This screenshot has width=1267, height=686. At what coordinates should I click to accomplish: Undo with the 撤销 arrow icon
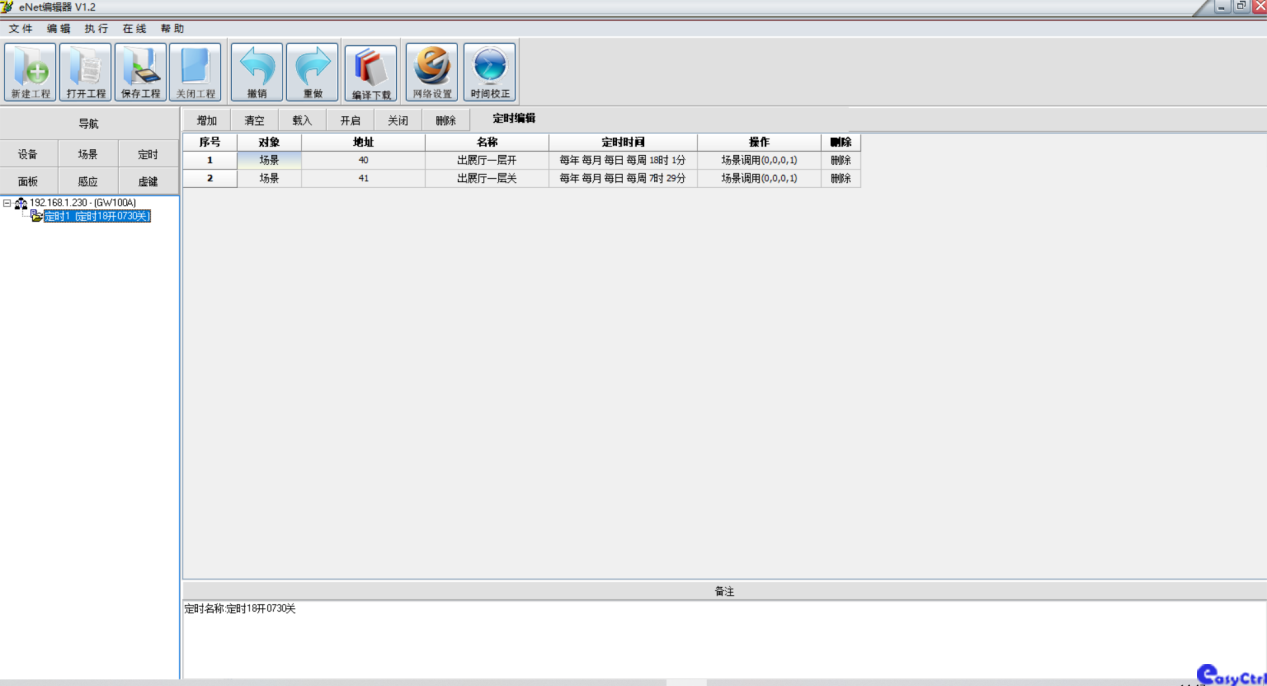coord(257,72)
